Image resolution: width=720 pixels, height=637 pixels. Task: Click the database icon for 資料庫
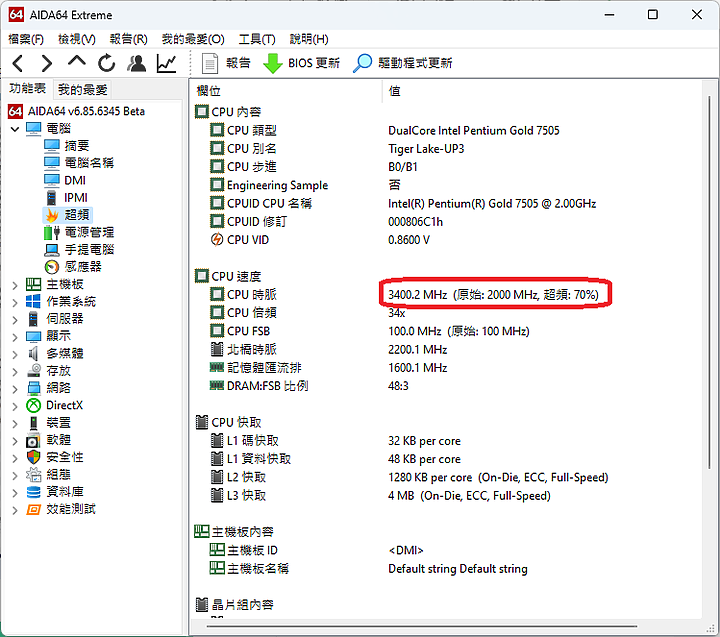[x=34, y=492]
